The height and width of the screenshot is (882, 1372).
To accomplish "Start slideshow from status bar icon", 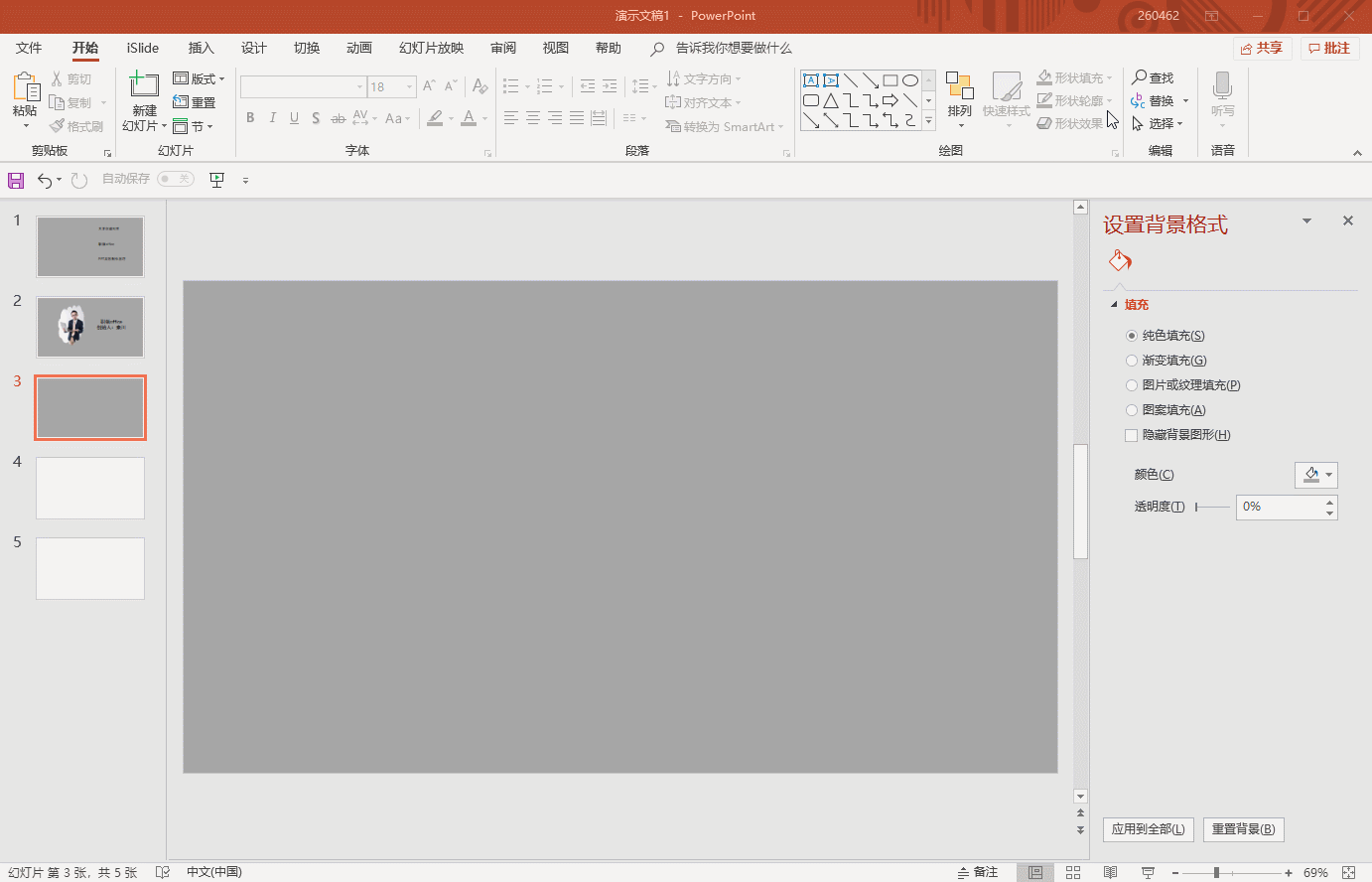I will (x=1148, y=872).
